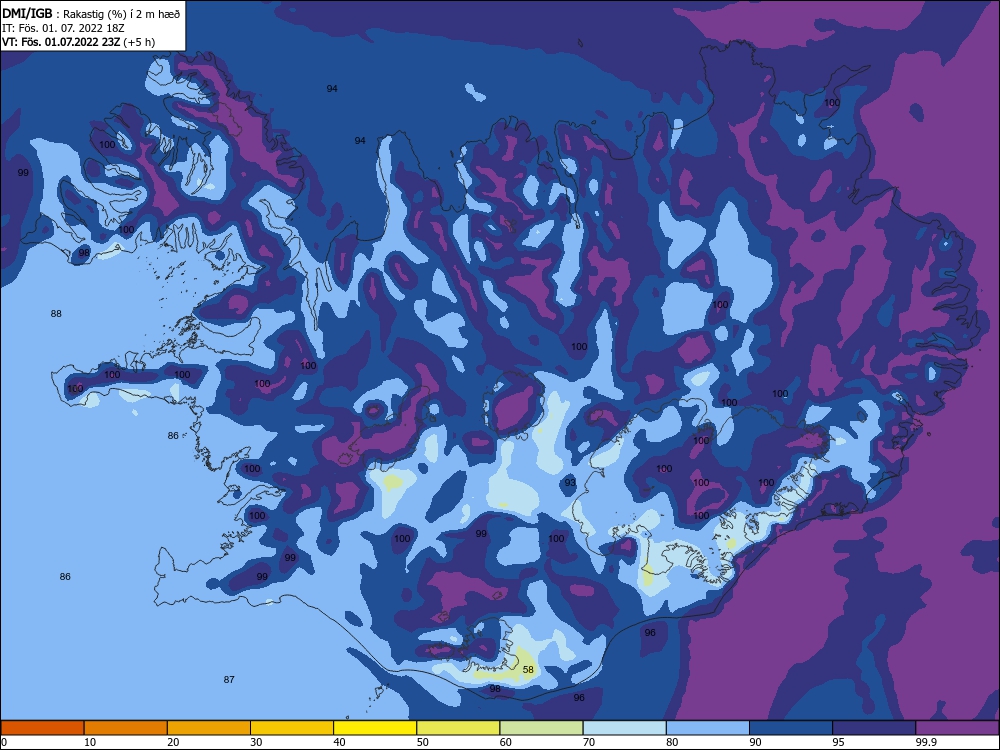The image size is (1000, 750).
Task: Choose the amber 30–40 legend swatch
Action: [x=292, y=728]
